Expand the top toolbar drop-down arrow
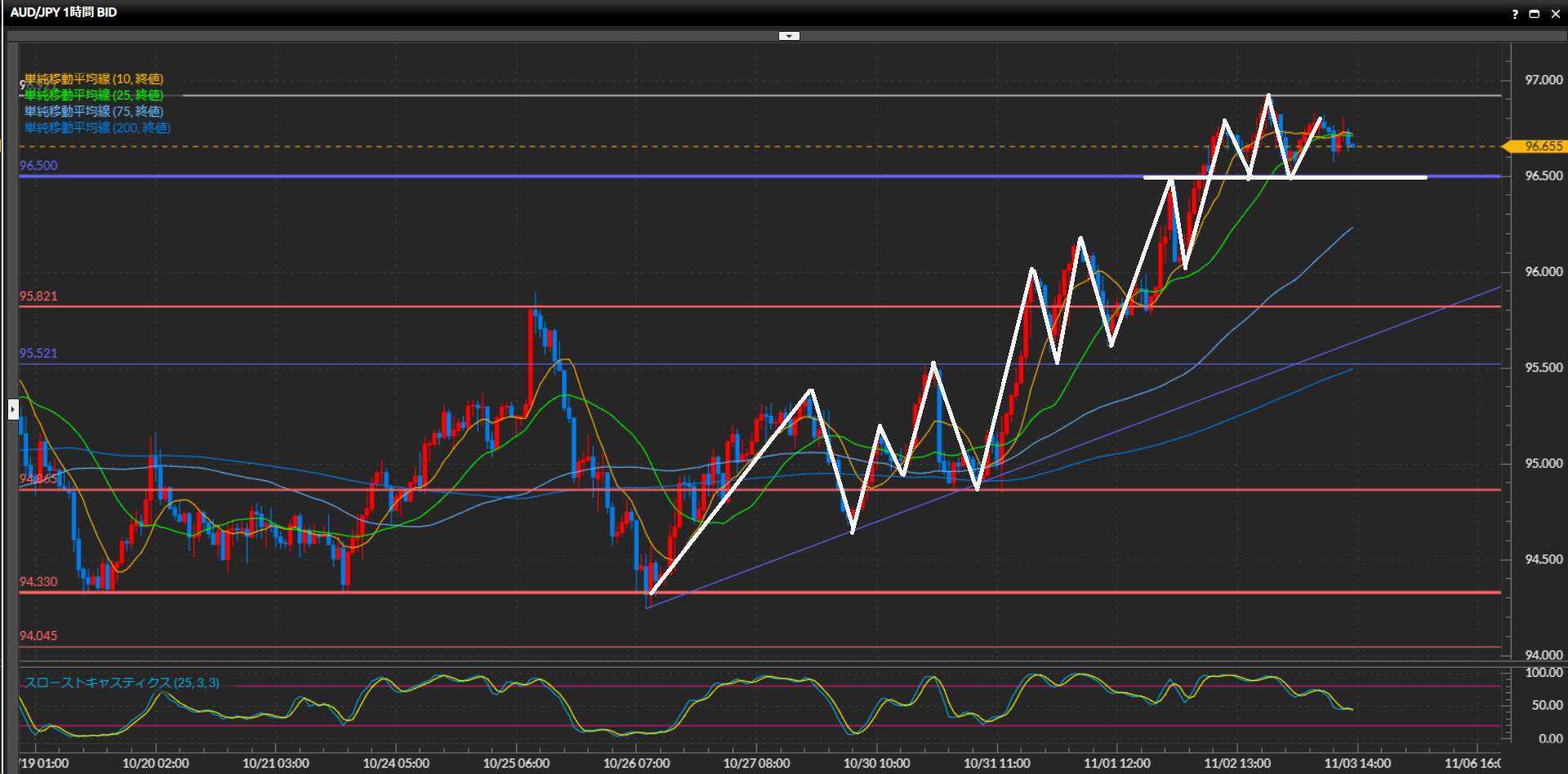 [789, 36]
